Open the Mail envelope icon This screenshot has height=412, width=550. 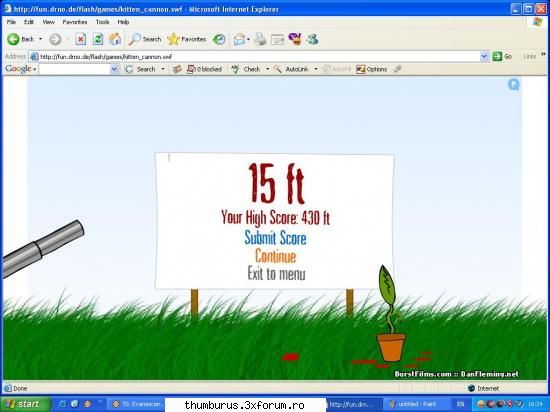(x=240, y=39)
